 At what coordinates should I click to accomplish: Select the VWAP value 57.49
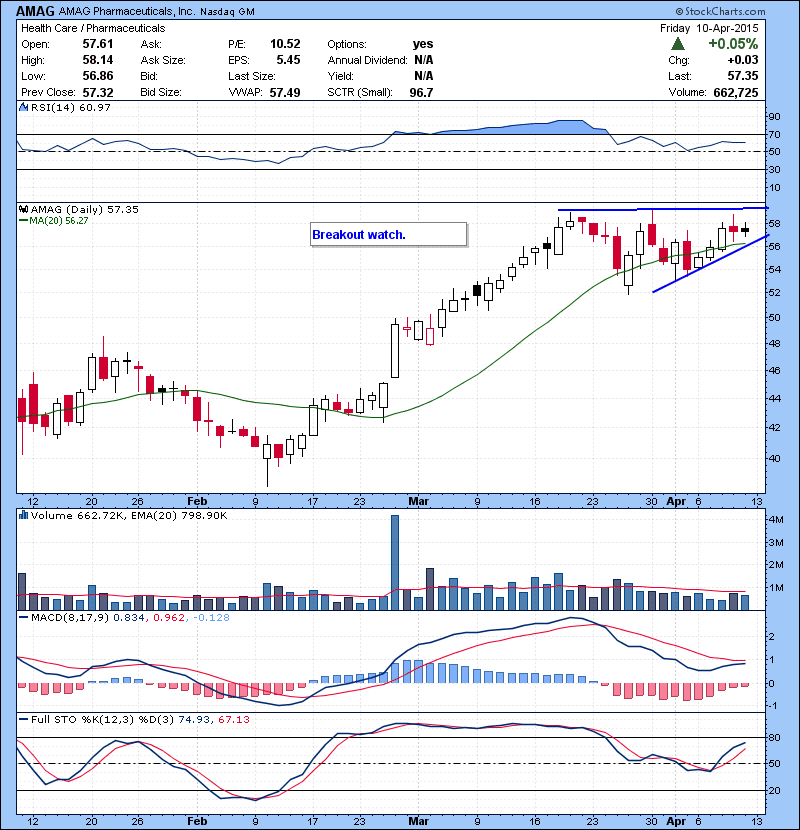pos(285,93)
